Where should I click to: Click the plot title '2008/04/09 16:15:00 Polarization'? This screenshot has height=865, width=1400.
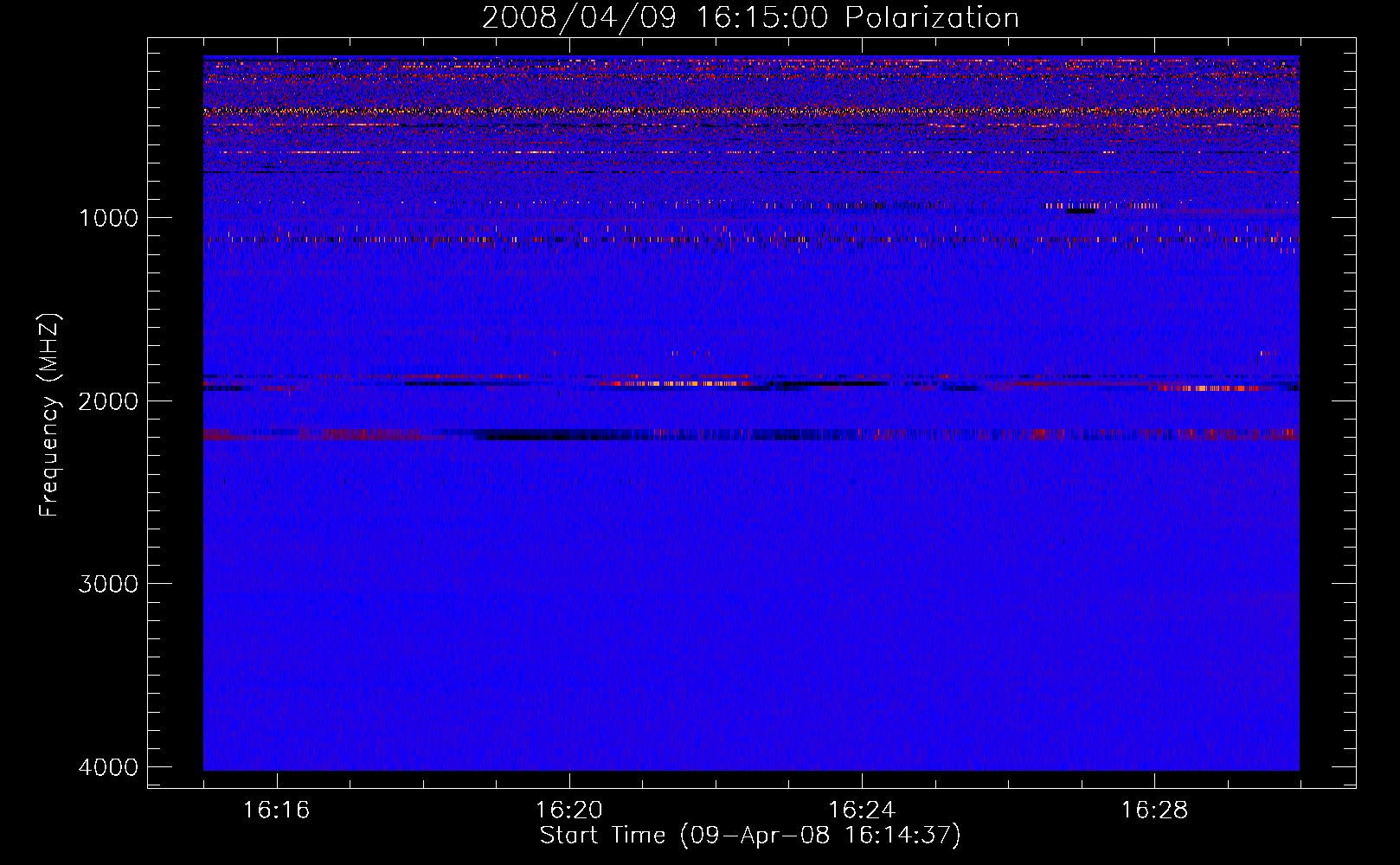(x=750, y=18)
